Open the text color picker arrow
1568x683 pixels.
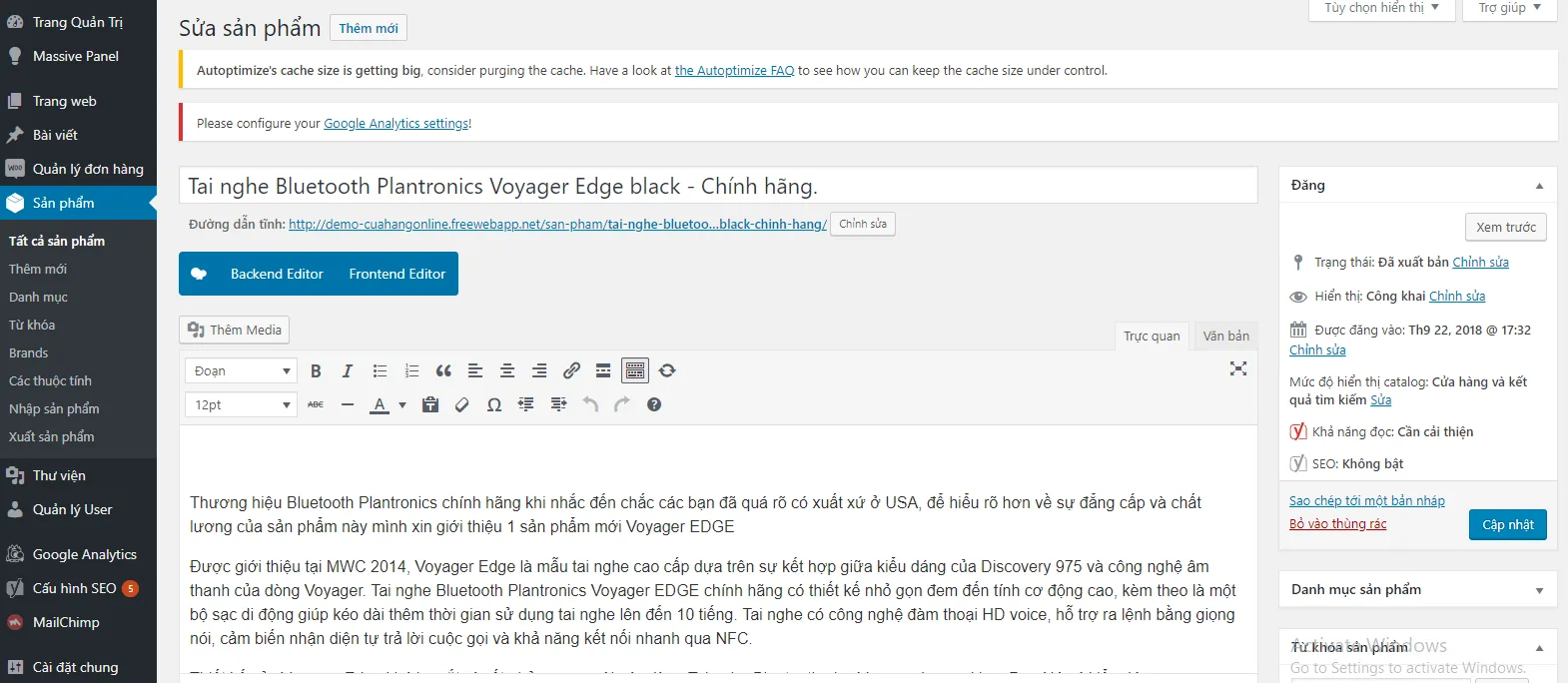[x=402, y=404]
